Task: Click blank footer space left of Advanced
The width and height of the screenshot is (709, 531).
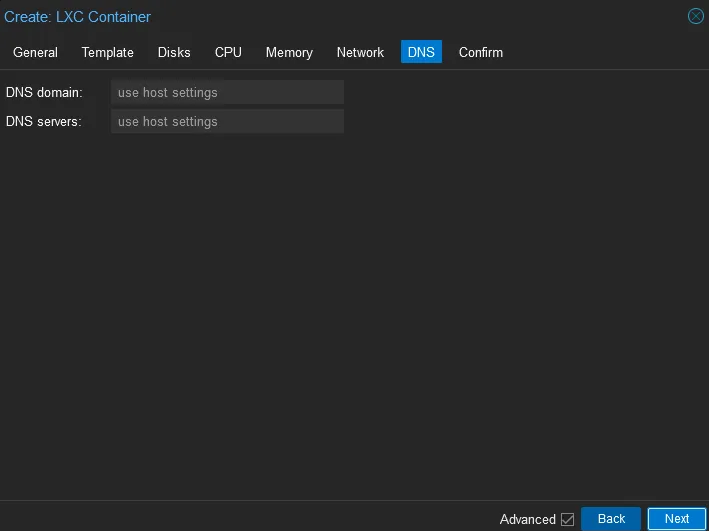Action: pyautogui.click(x=250, y=518)
